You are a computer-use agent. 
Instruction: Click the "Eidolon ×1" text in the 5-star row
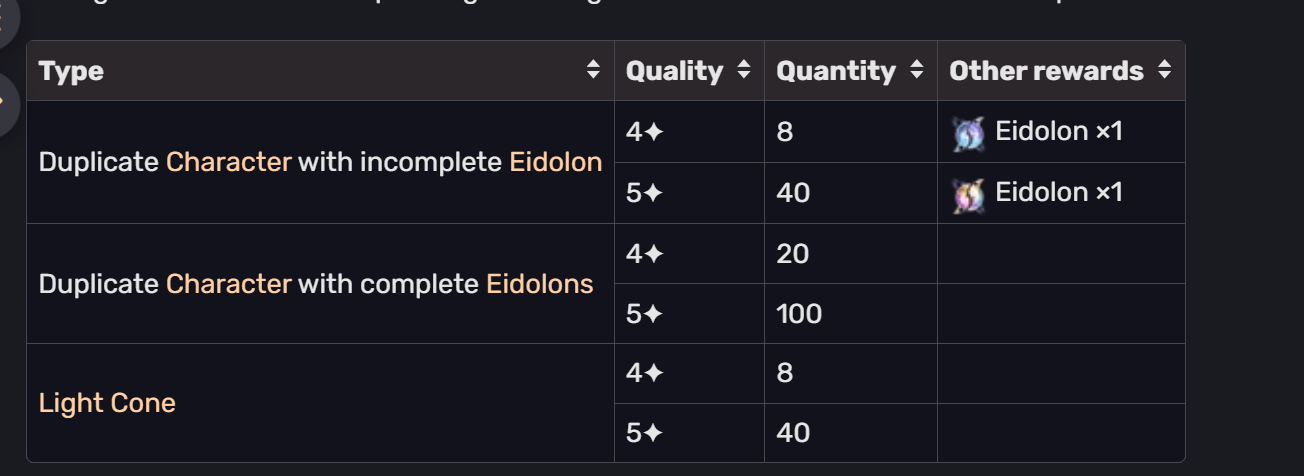(1059, 192)
